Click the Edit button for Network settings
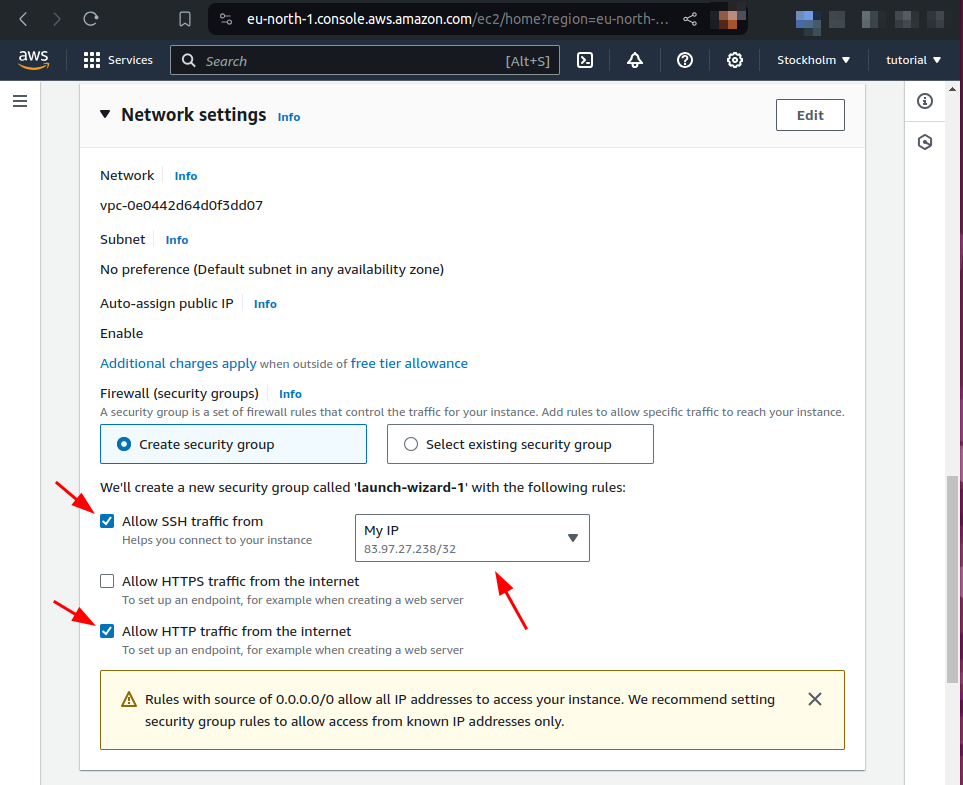Image resolution: width=963 pixels, height=785 pixels. point(810,114)
